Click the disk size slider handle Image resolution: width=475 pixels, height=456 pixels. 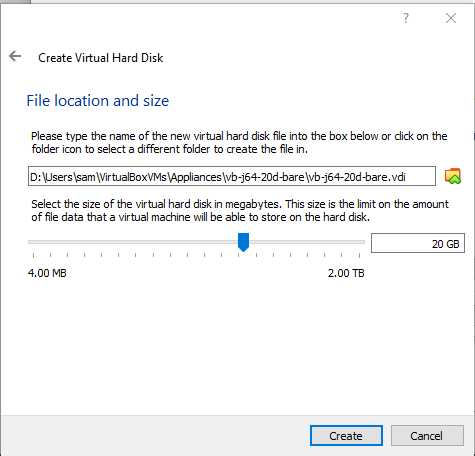(x=243, y=242)
